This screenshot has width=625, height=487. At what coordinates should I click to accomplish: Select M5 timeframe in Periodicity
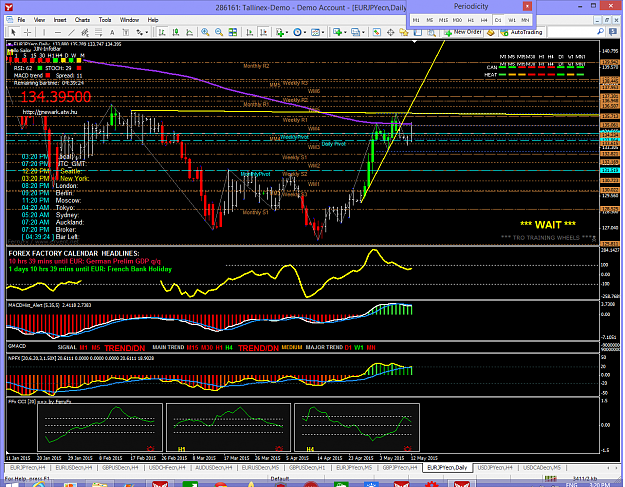pos(429,20)
